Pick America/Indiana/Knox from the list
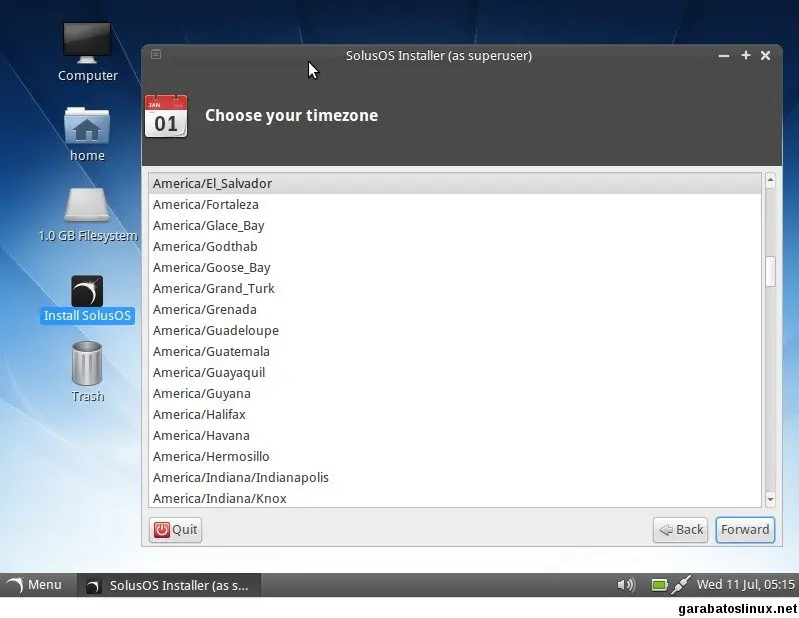799x618 pixels. [455, 498]
